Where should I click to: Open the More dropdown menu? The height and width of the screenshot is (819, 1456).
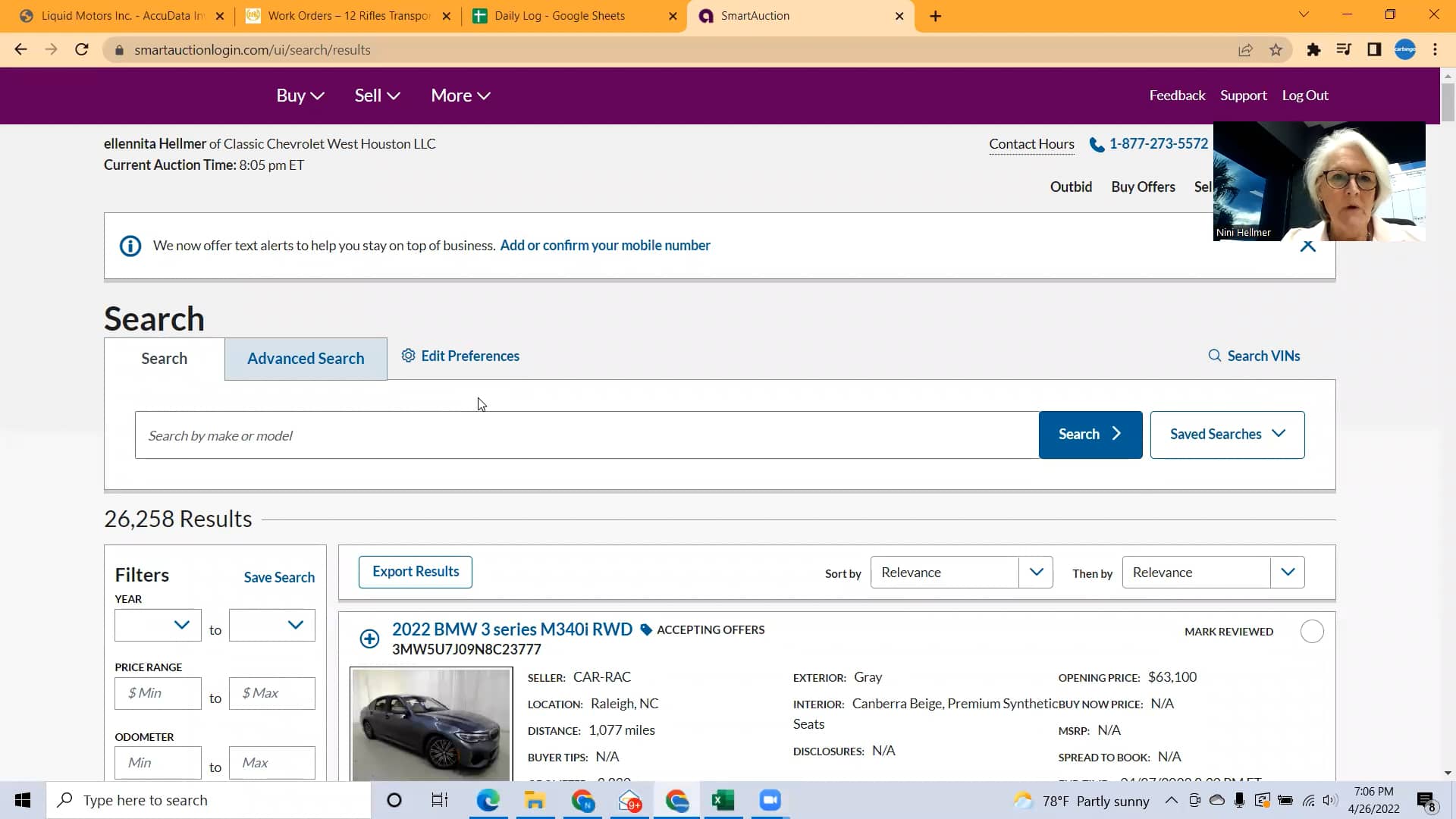(x=460, y=96)
